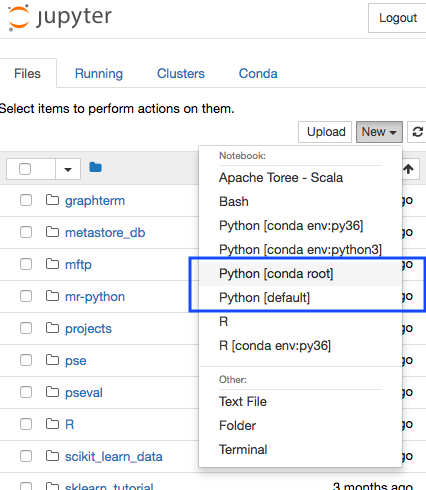The width and height of the screenshot is (426, 490).
Task: Open the projects folder link
Action: [x=88, y=329]
